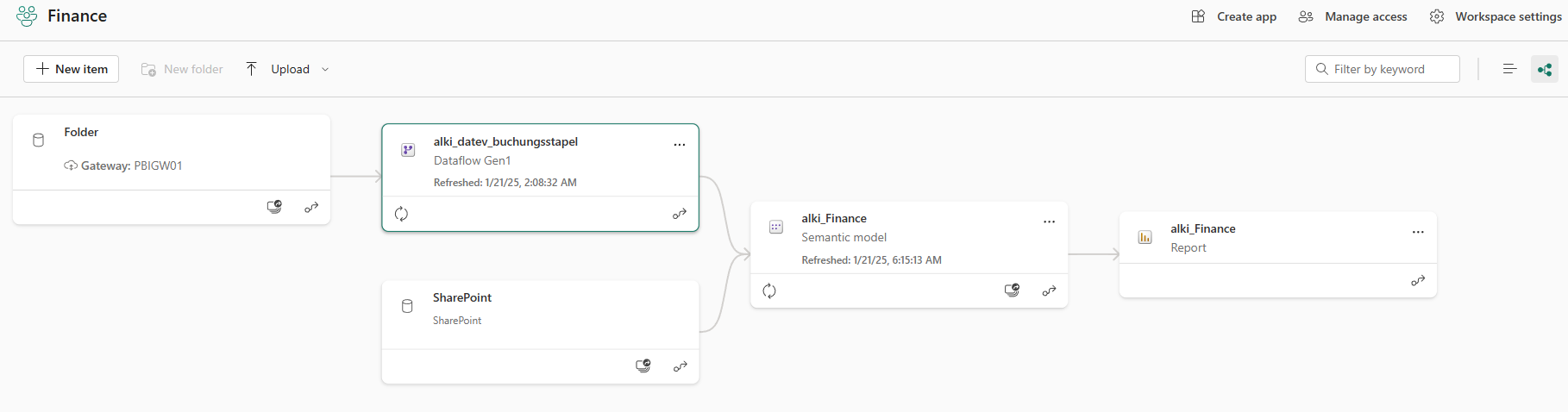Image resolution: width=1568 pixels, height=412 pixels.
Task: Show lineage for alki_datev_buchungsstapel
Action: point(680,214)
